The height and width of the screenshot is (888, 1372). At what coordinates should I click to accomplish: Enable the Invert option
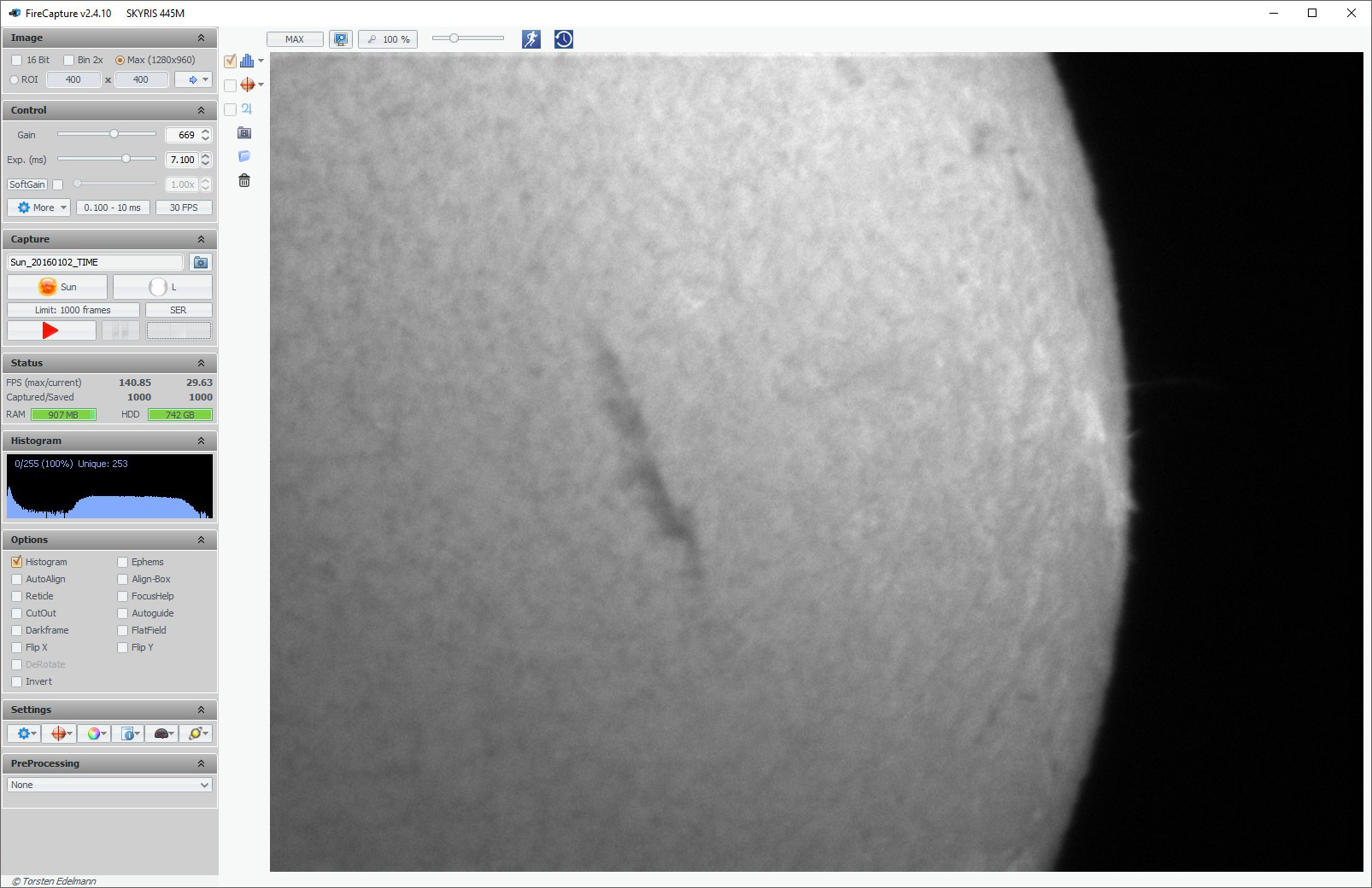[x=17, y=681]
